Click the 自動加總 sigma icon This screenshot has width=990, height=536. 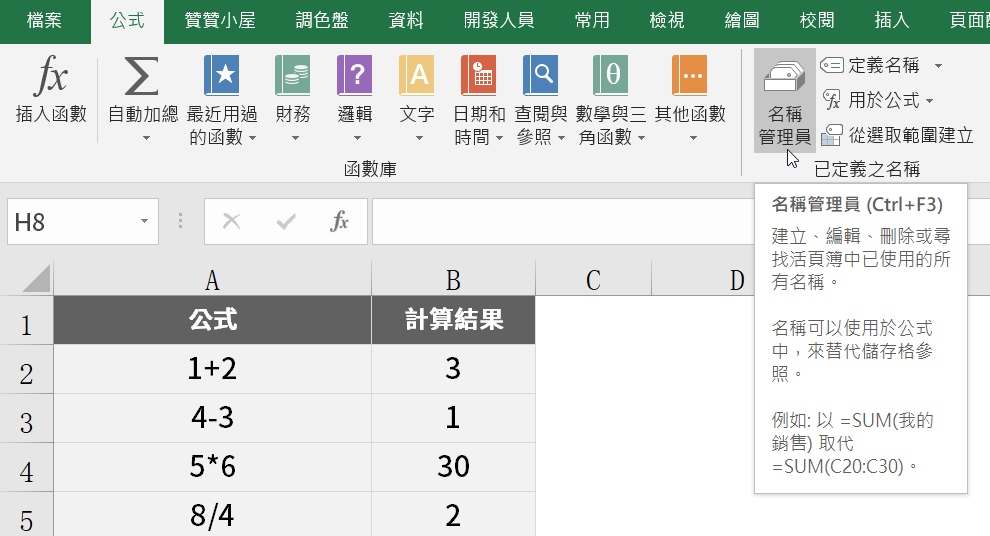tap(141, 77)
